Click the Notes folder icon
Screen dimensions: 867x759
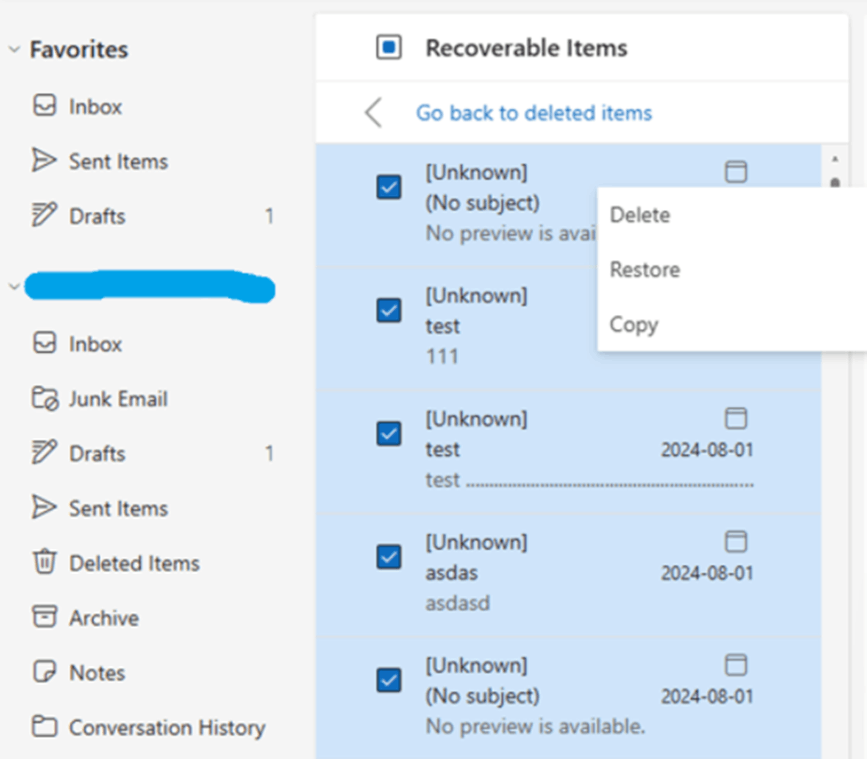point(44,672)
